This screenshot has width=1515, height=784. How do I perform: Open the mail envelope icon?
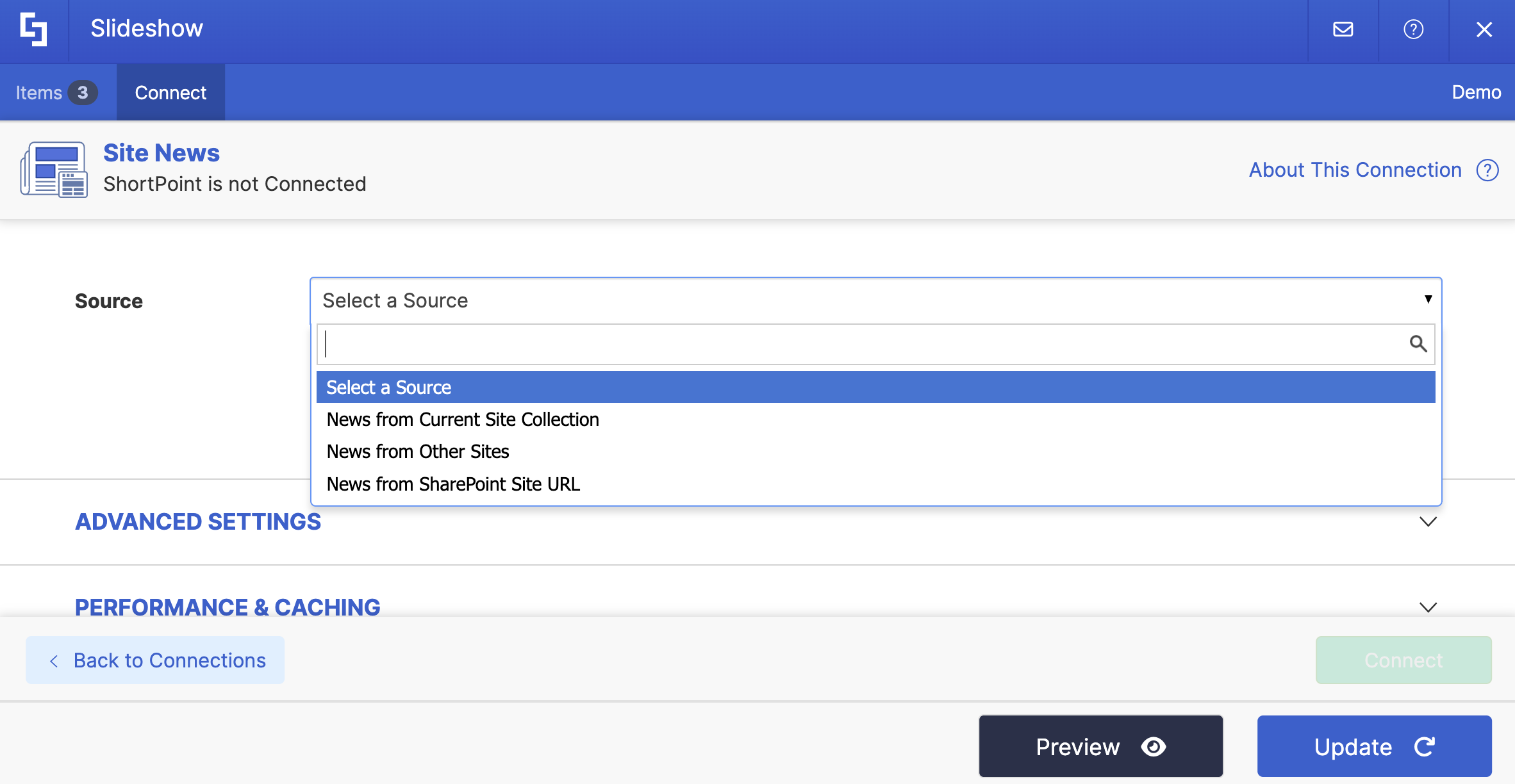click(1343, 29)
